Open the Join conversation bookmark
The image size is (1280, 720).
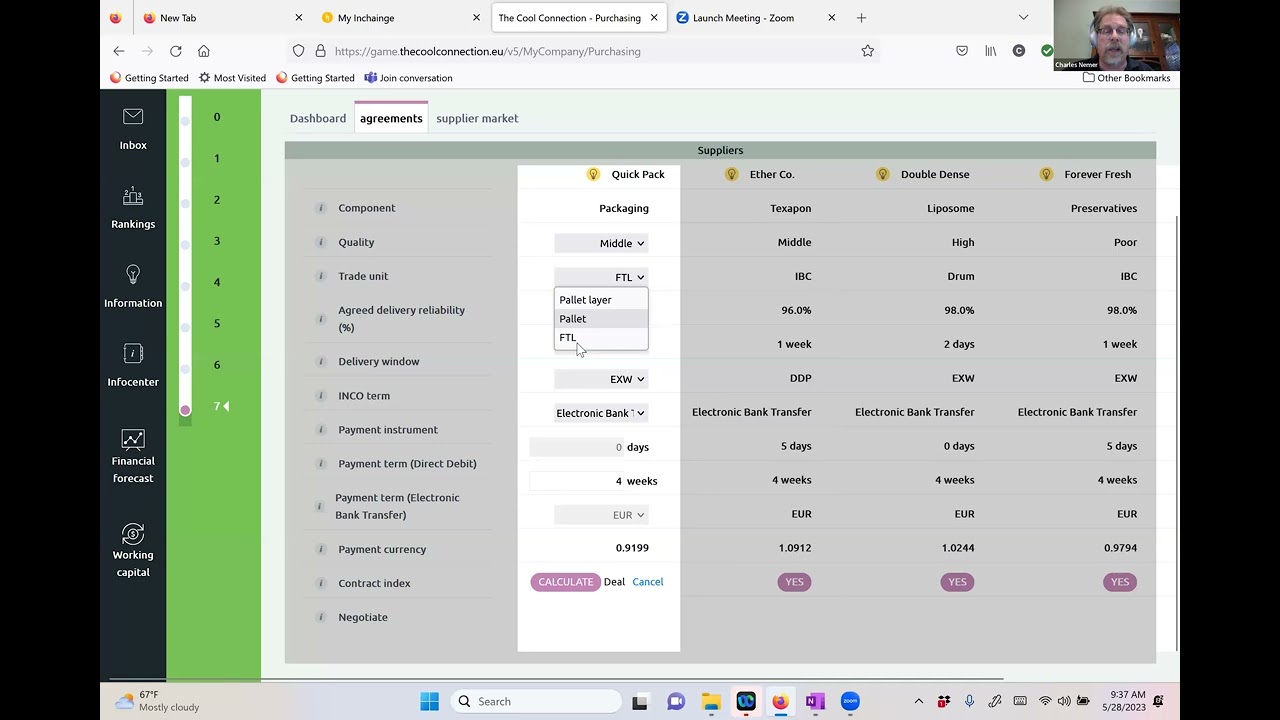[x=408, y=78]
